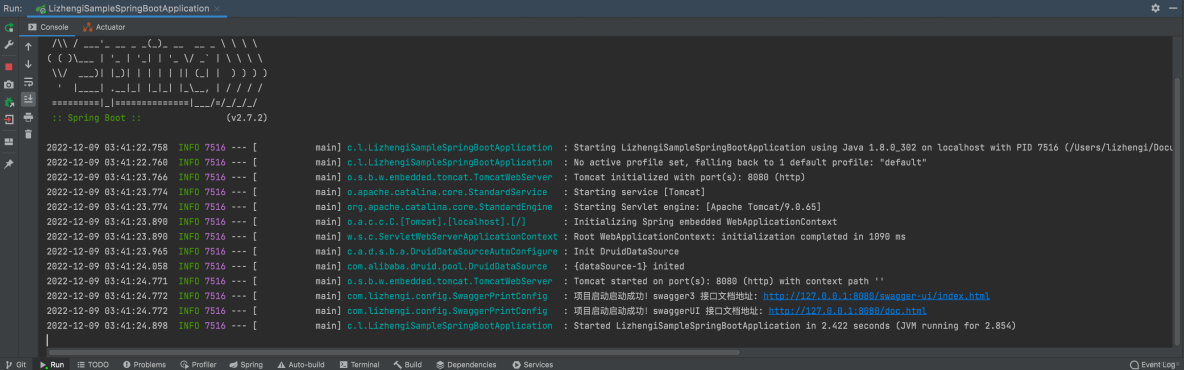
Task: Open the Profiler tool window
Action: point(198,364)
